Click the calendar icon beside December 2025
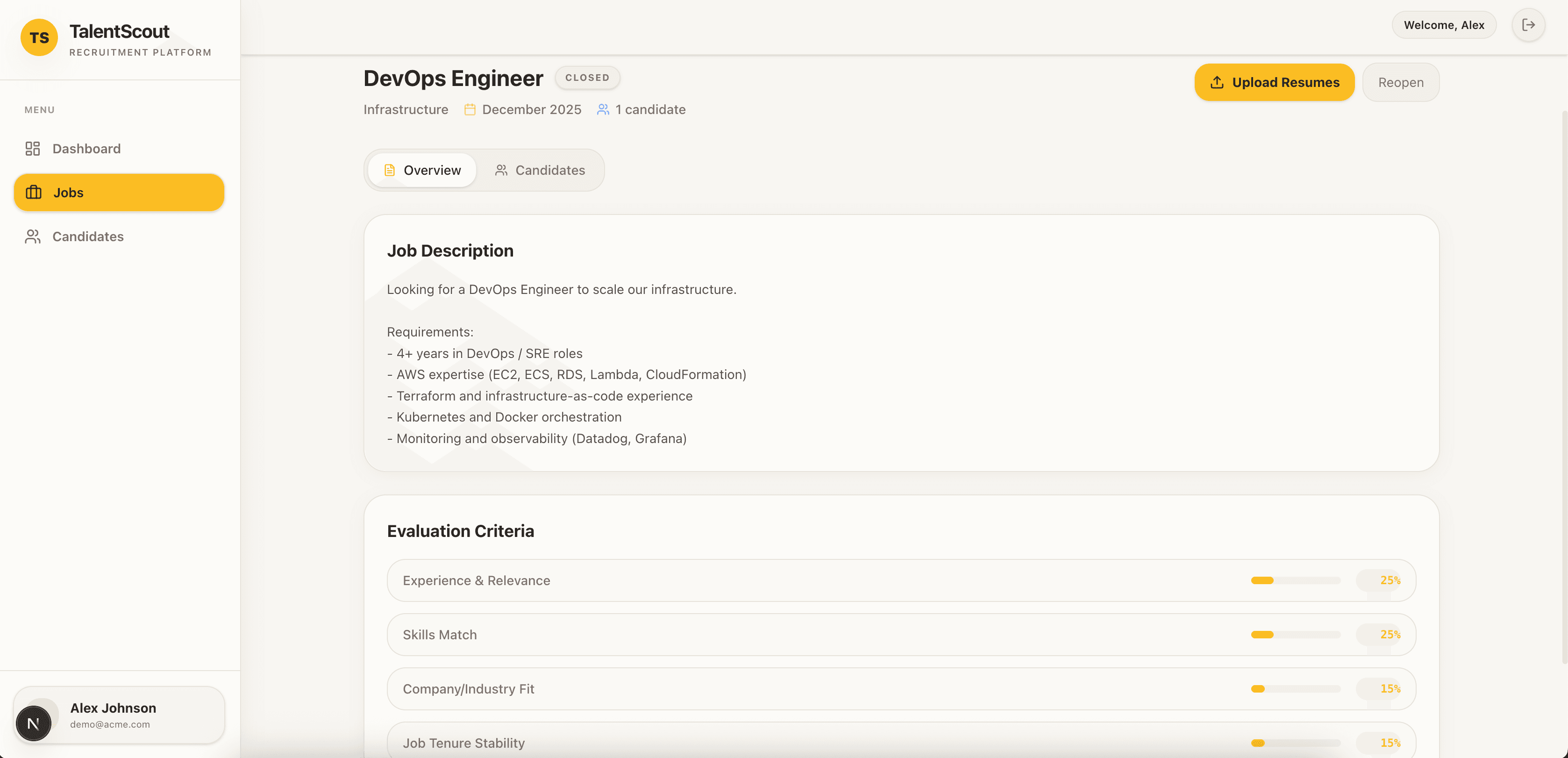Screen dimensions: 1568x758 [469, 109]
